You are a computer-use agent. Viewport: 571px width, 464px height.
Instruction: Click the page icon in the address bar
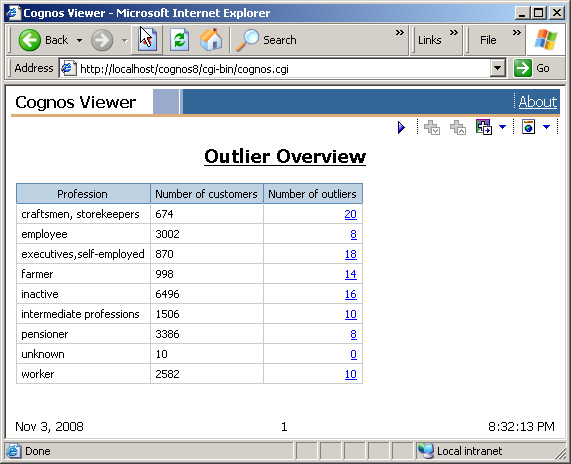click(x=68, y=68)
